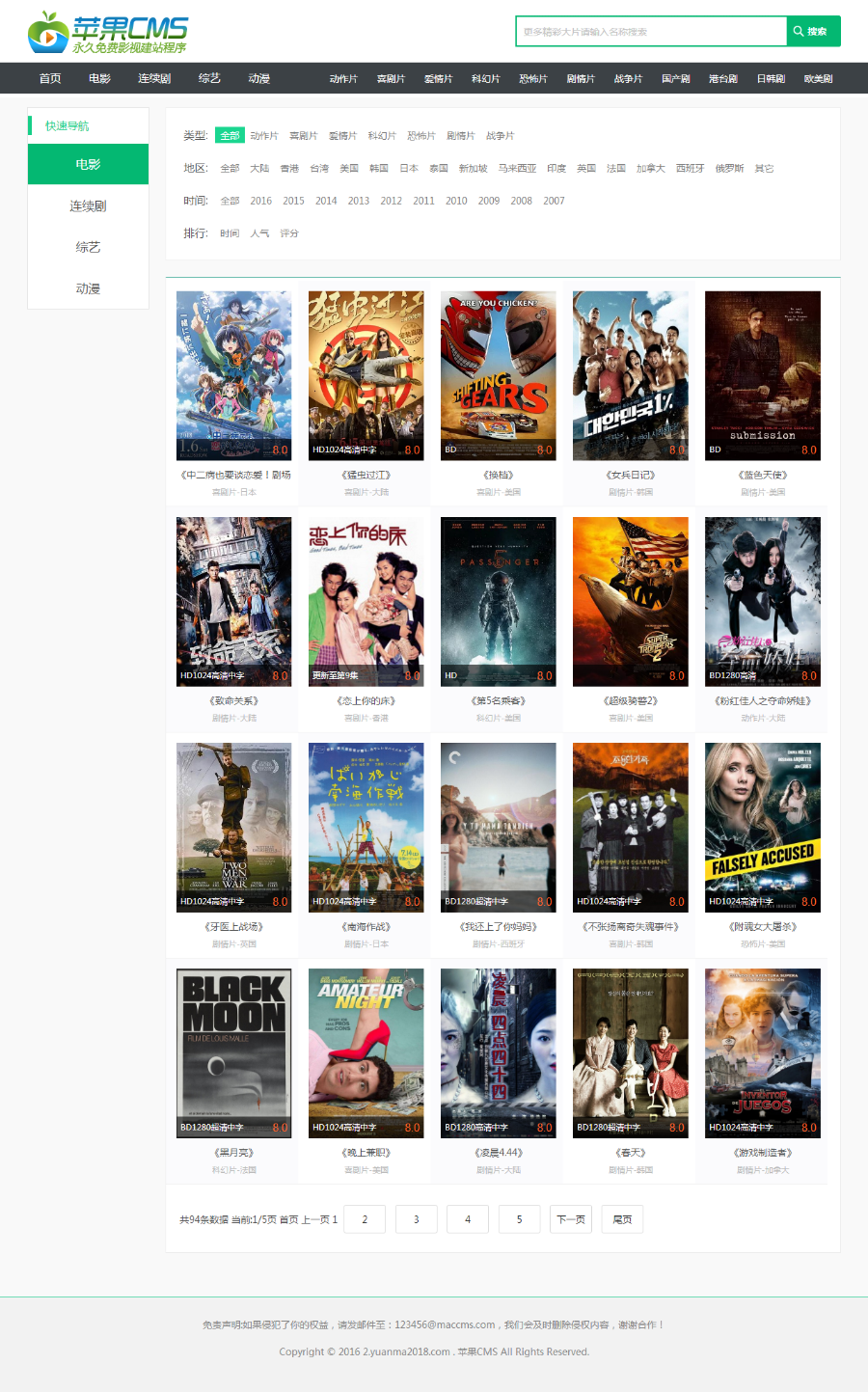Select 动漫 in the 快速导航 sidebar
This screenshot has height=1392, width=868.
tap(88, 288)
